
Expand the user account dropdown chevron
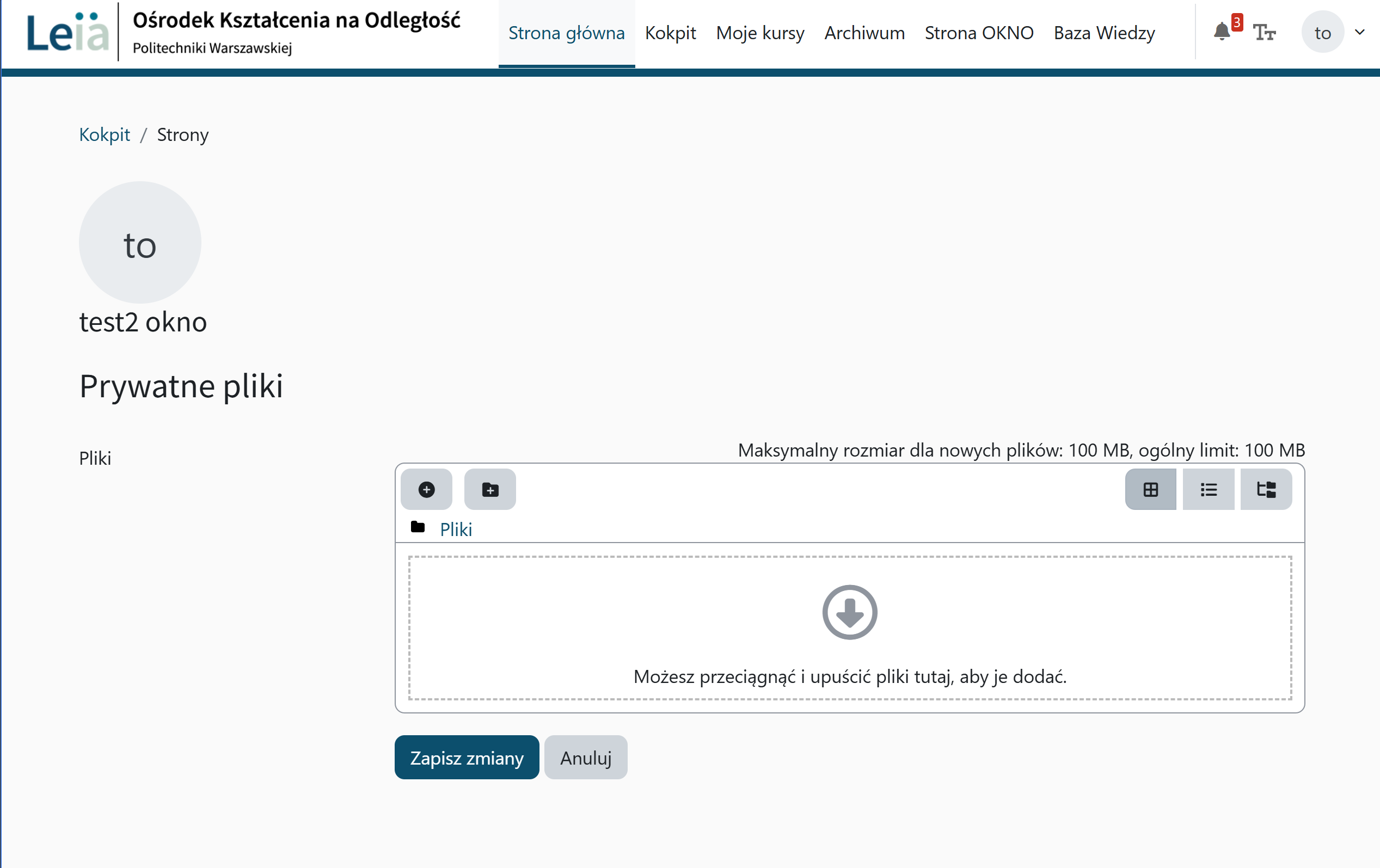tap(1359, 33)
